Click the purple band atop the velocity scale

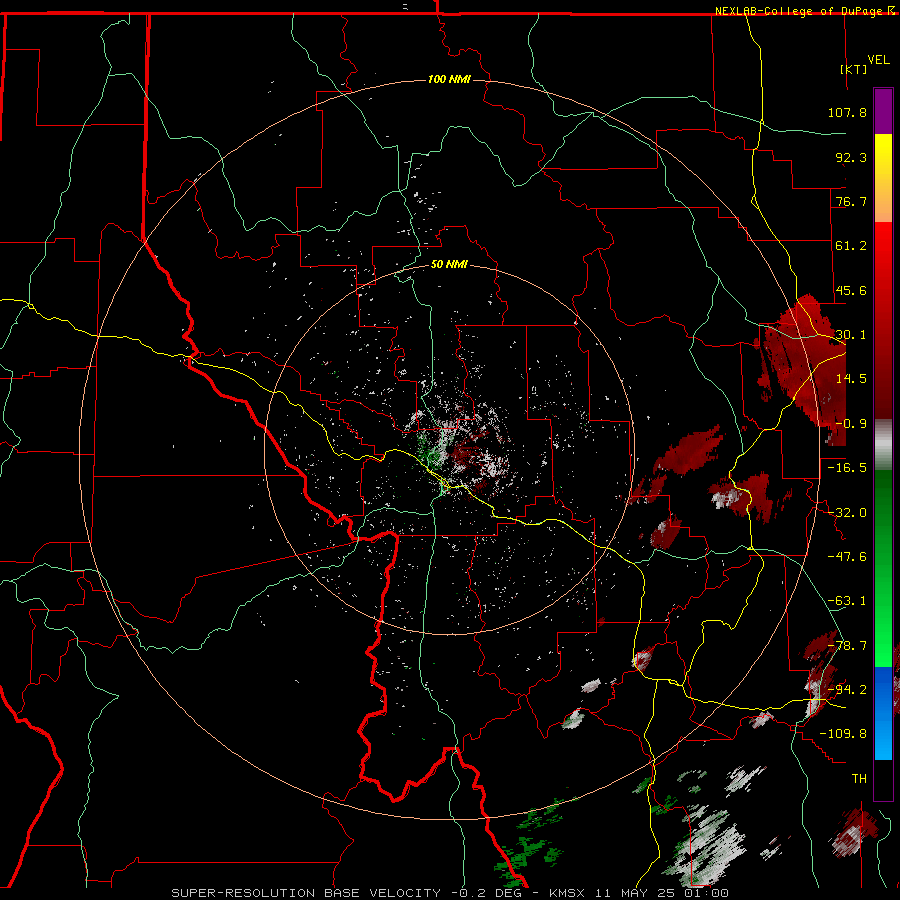pyautogui.click(x=883, y=112)
